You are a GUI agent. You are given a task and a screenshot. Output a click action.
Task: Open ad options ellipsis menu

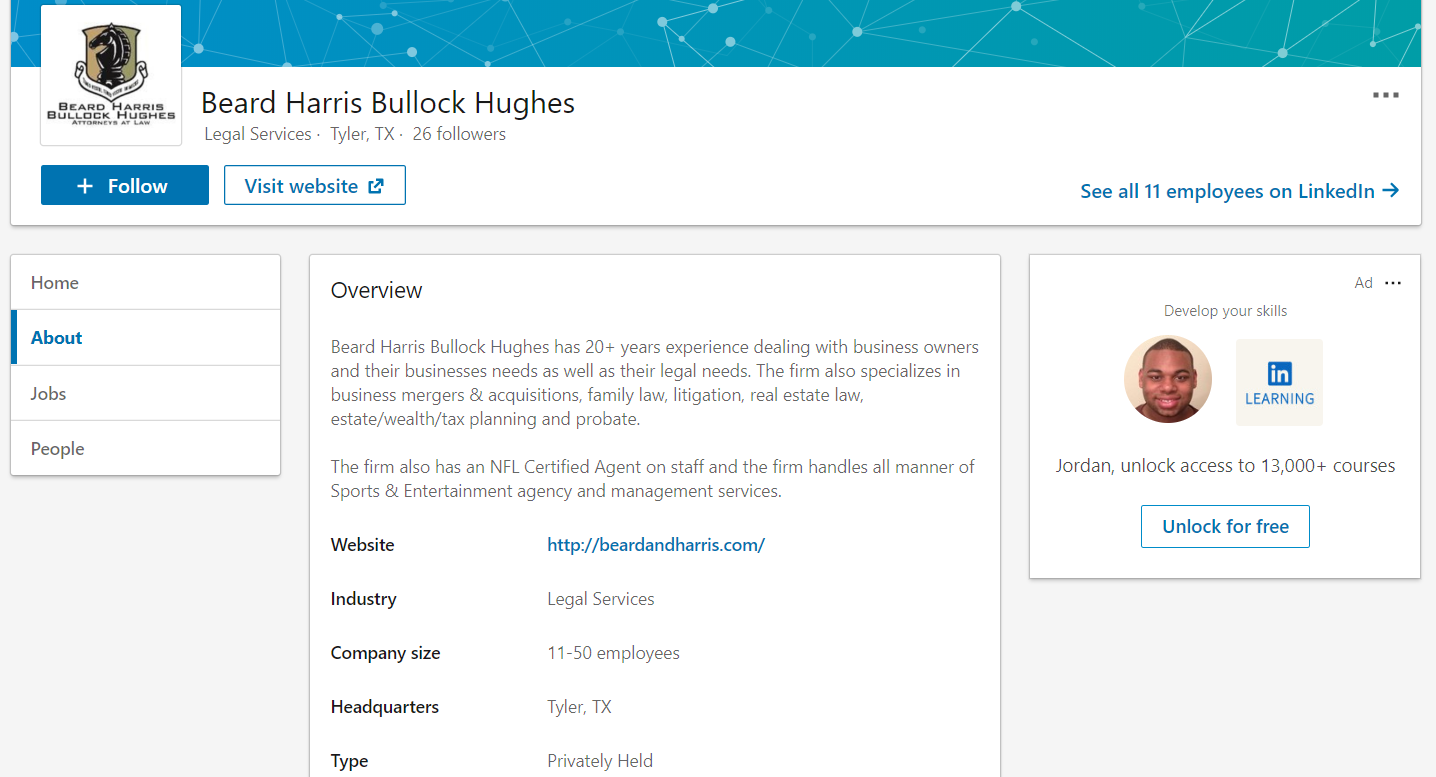(x=1393, y=283)
